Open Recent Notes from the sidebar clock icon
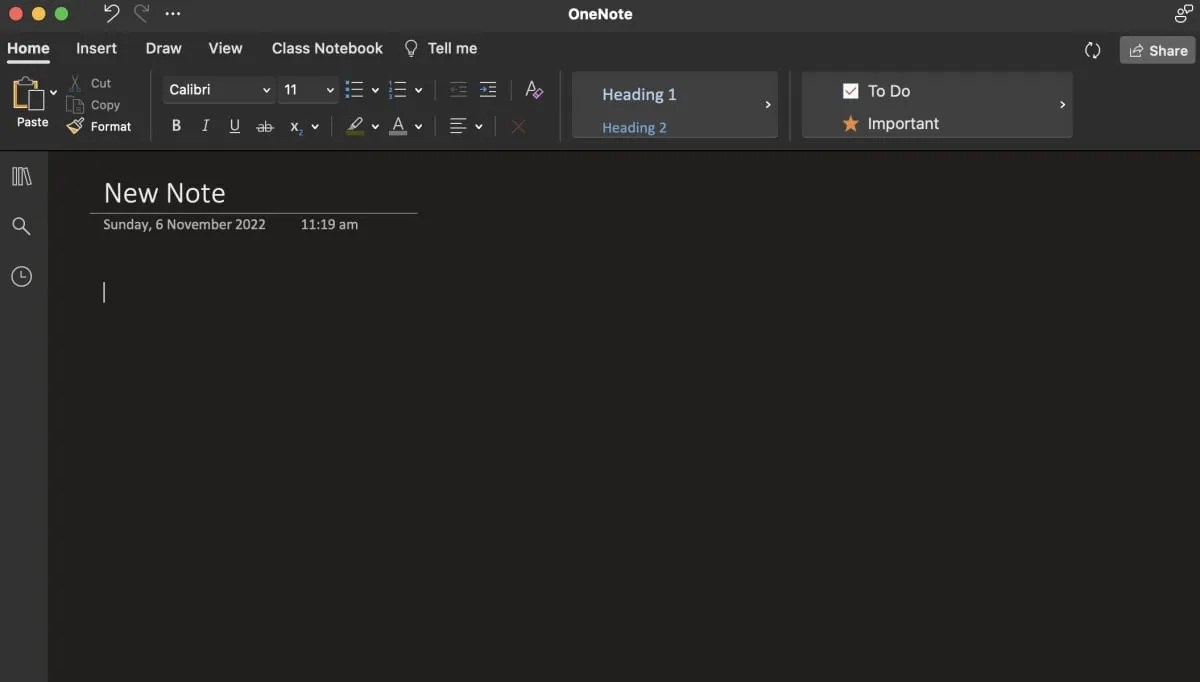Viewport: 1200px width, 682px height. tap(22, 276)
